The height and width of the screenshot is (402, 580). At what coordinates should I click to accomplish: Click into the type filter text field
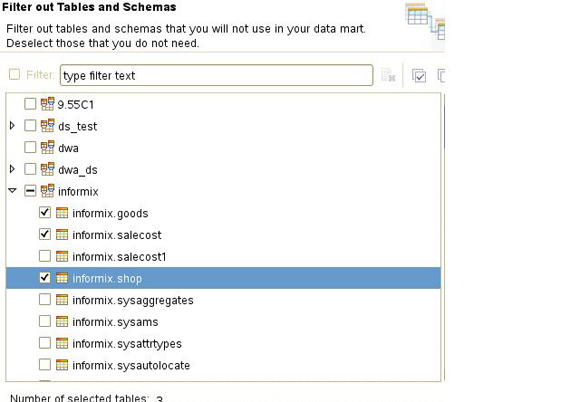pos(216,75)
